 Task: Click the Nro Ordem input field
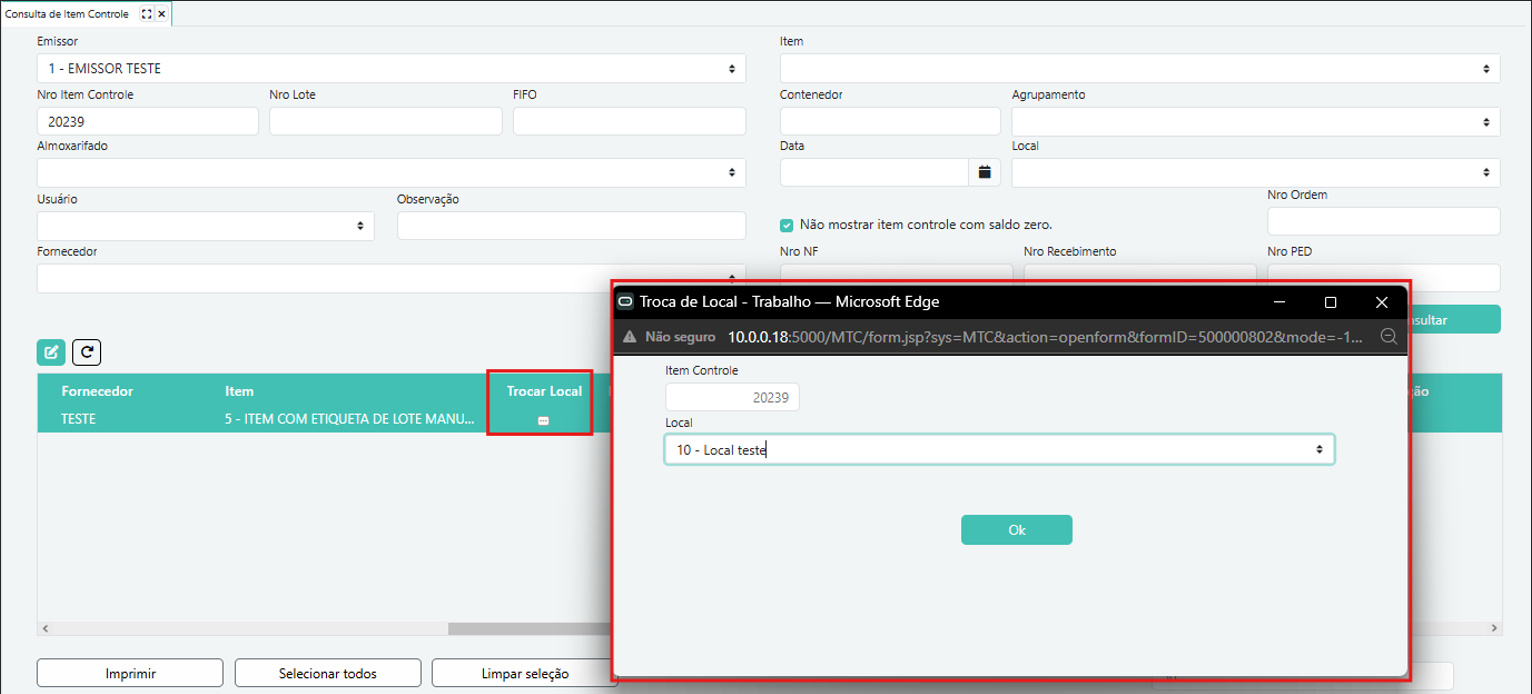coord(1384,221)
